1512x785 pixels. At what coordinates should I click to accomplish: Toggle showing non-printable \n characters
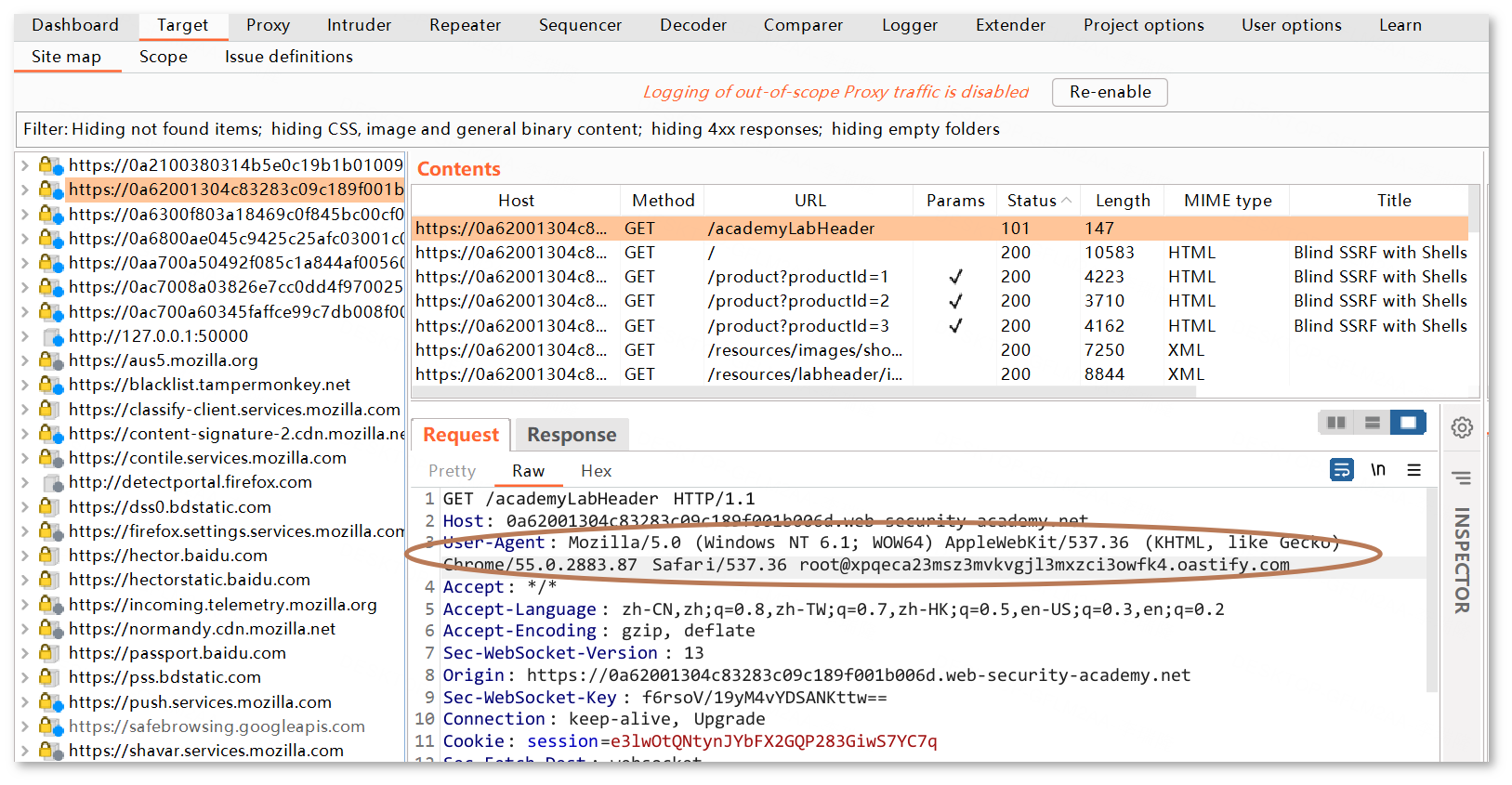click(x=1377, y=470)
